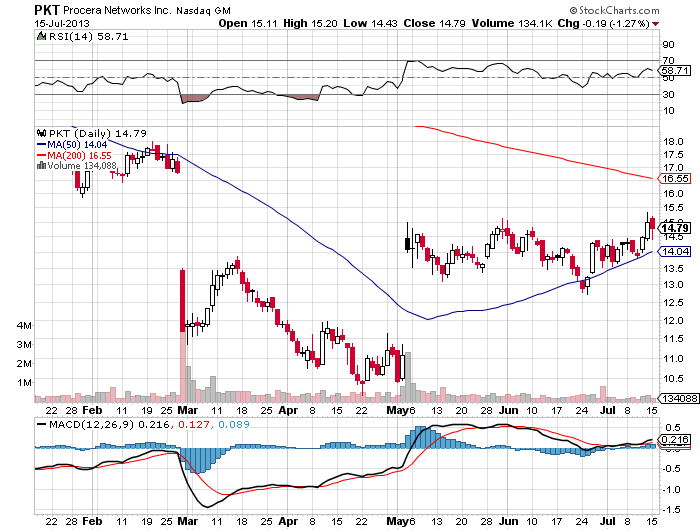Click the blue 0.089 MACD histogram value
Image resolution: width=700 pixels, height=530 pixels.
click(x=233, y=424)
